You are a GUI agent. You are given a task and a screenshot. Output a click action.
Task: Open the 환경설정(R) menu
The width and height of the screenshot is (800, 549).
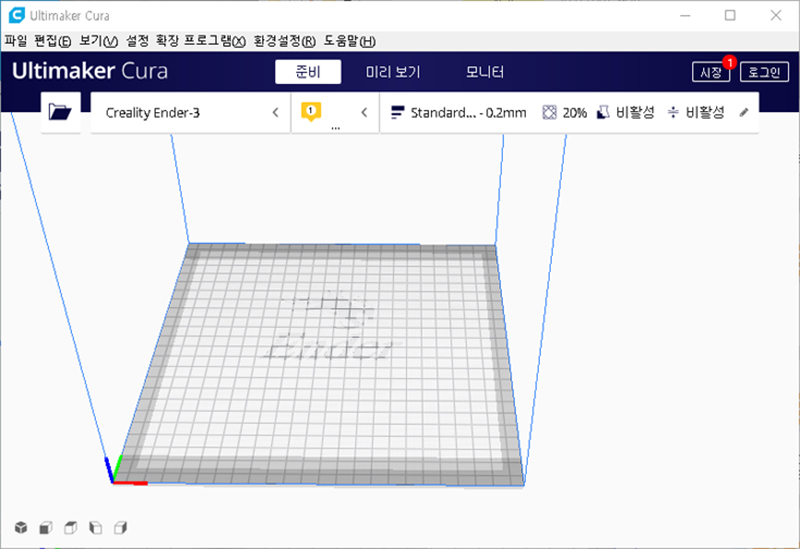pos(285,41)
